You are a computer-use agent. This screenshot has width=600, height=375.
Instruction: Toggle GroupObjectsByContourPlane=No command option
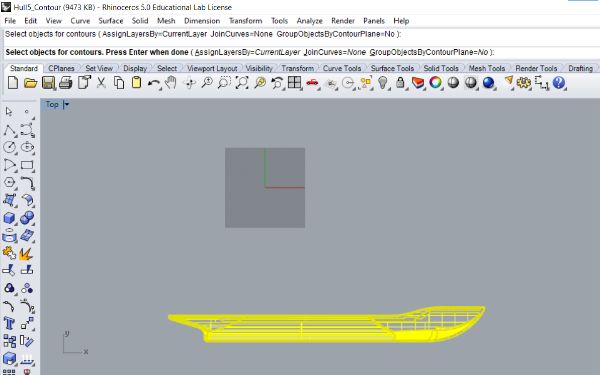tap(429, 52)
